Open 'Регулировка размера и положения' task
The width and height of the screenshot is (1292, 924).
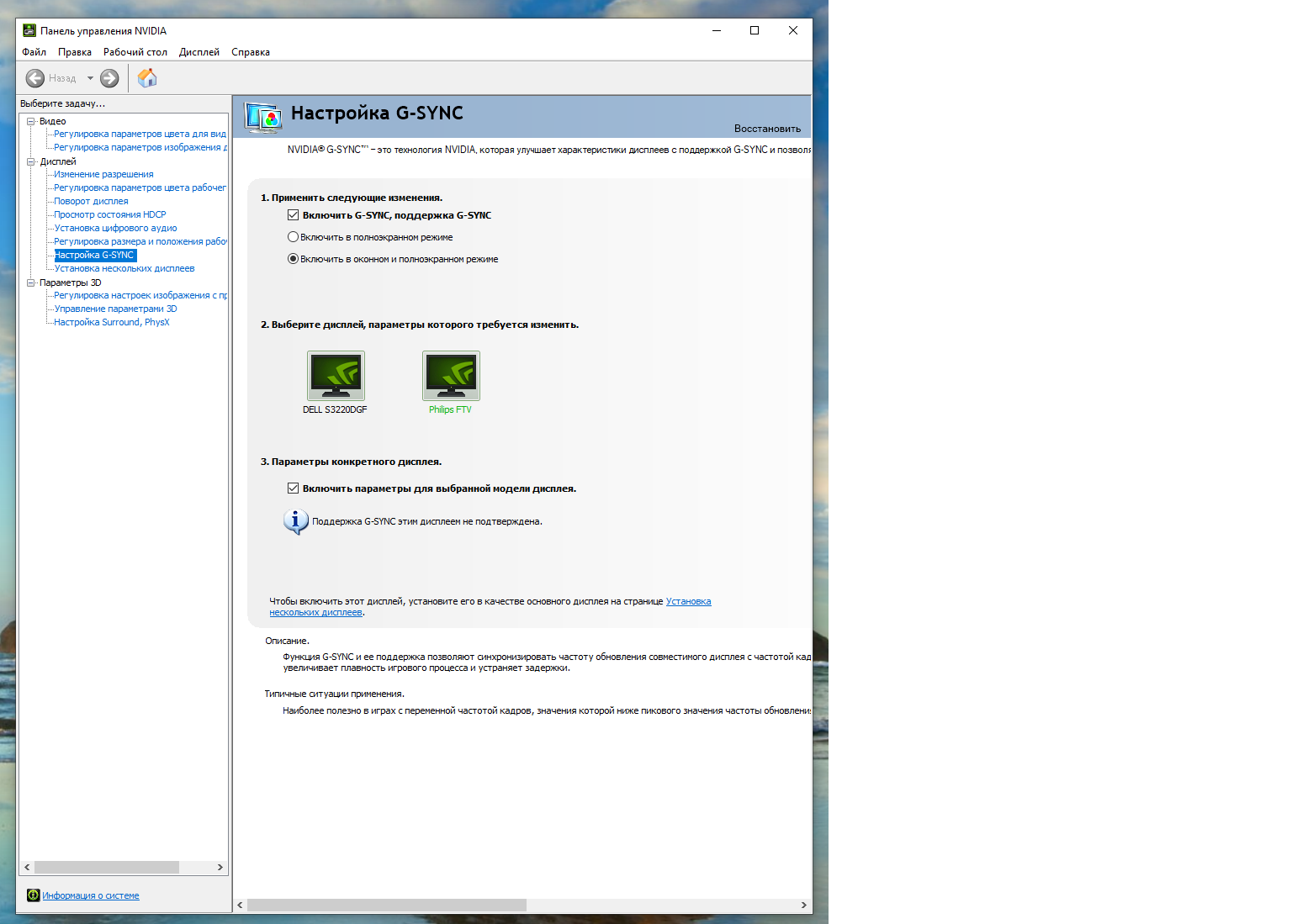140,241
